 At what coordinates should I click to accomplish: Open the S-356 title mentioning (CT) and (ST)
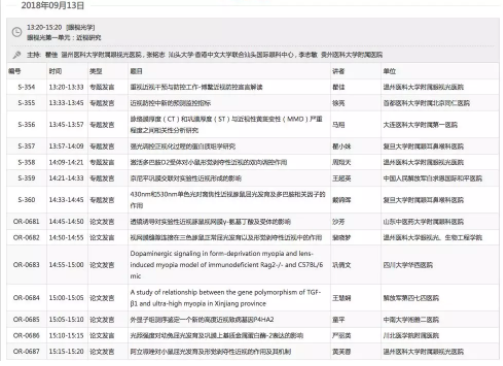click(x=226, y=125)
